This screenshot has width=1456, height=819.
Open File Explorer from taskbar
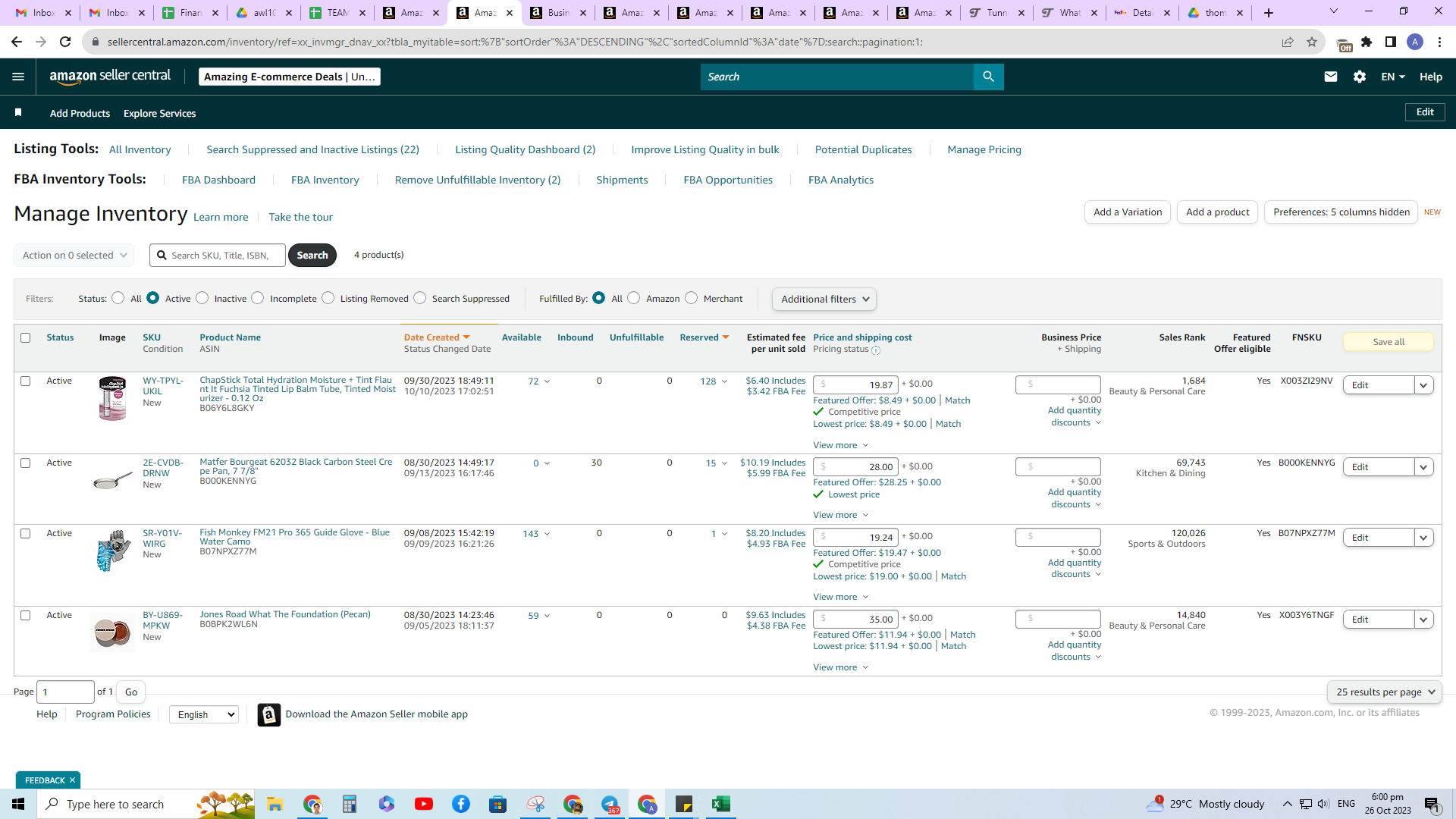(x=275, y=804)
